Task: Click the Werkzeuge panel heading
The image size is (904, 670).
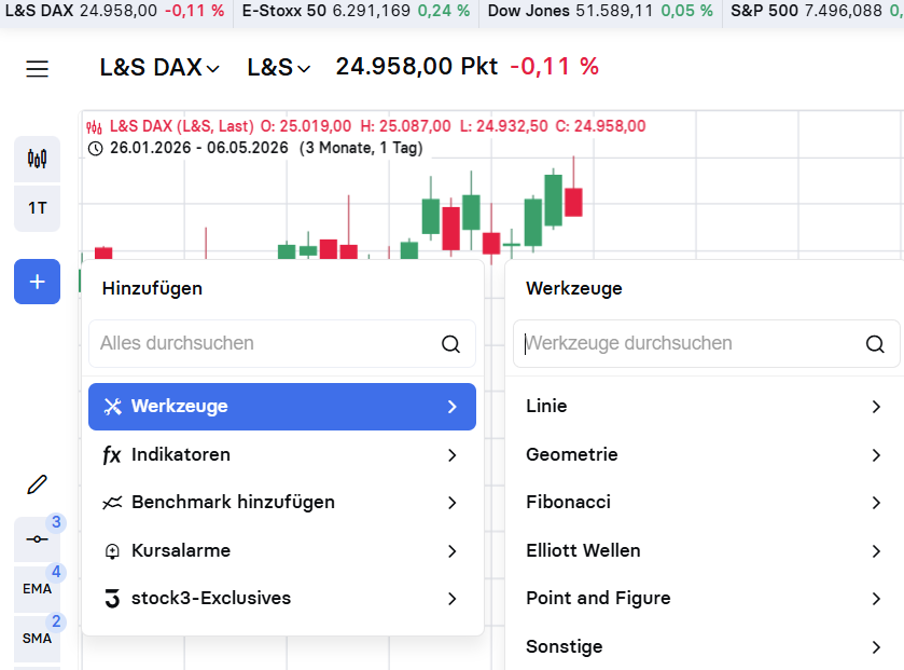Action: 574,288
